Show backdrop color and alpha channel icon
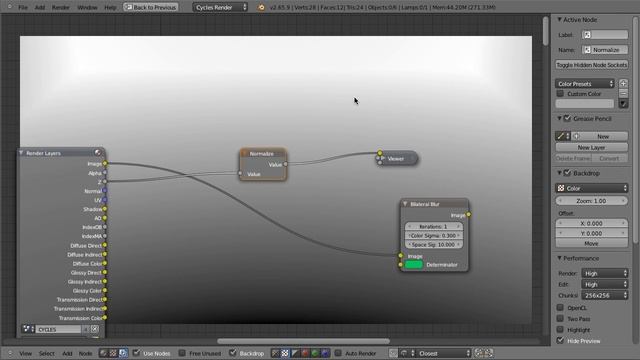 (276, 353)
